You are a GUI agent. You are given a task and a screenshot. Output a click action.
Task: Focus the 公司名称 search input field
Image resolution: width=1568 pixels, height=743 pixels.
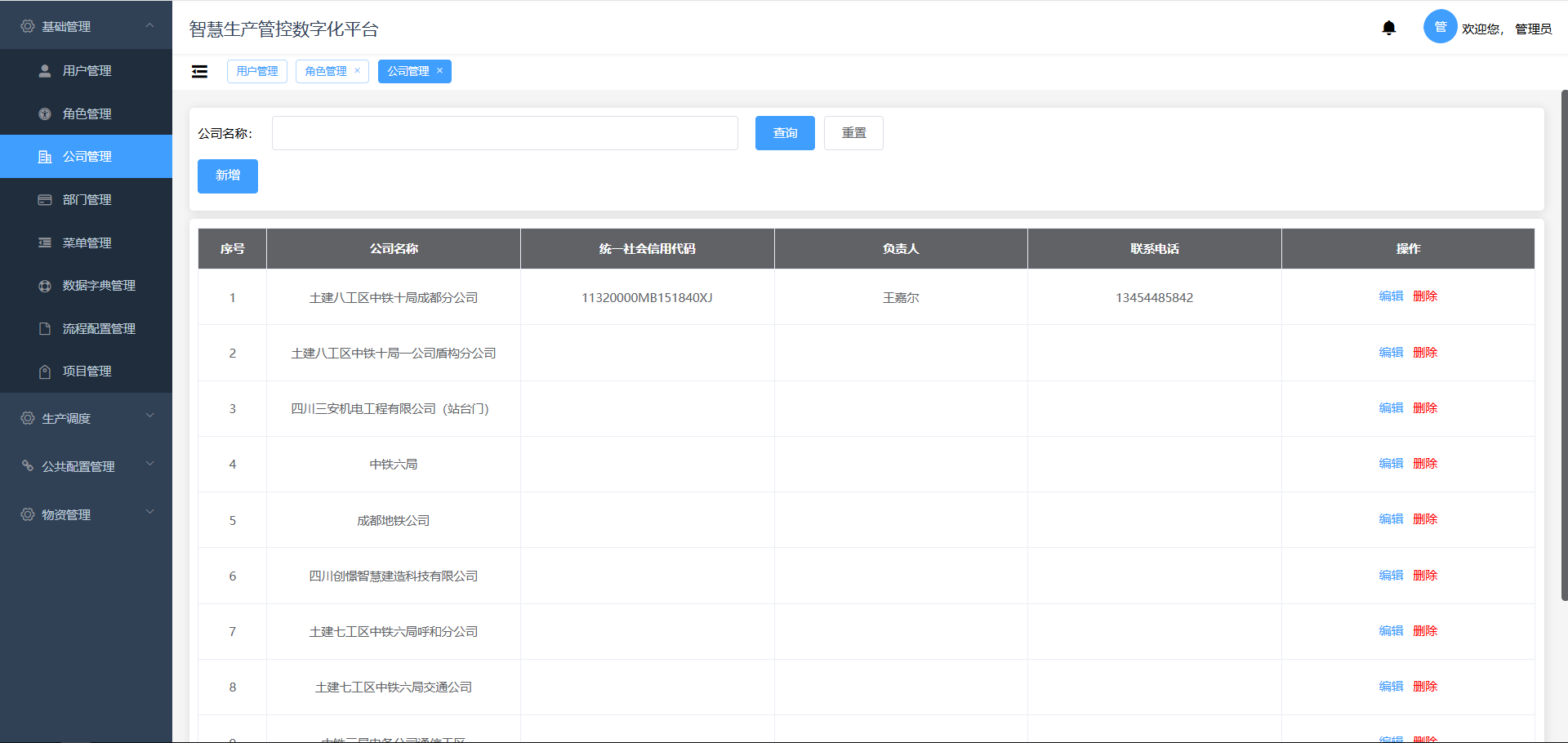pyautogui.click(x=505, y=133)
